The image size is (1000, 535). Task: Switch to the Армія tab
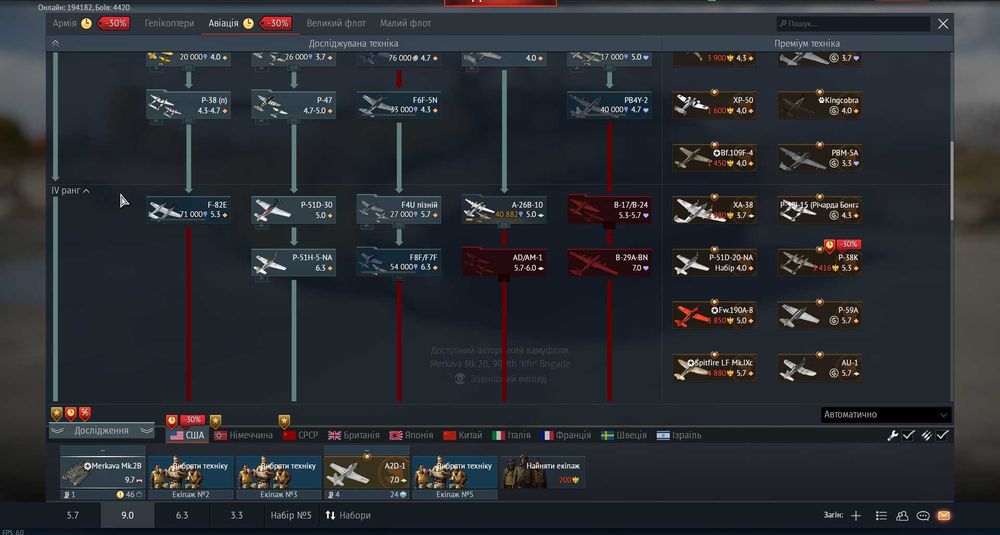[64, 23]
